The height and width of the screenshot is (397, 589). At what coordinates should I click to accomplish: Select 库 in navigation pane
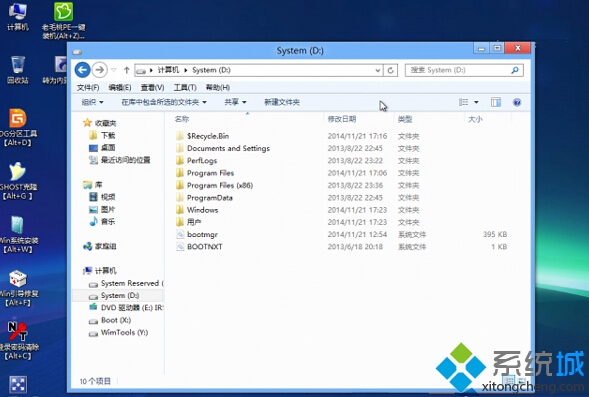click(x=98, y=185)
